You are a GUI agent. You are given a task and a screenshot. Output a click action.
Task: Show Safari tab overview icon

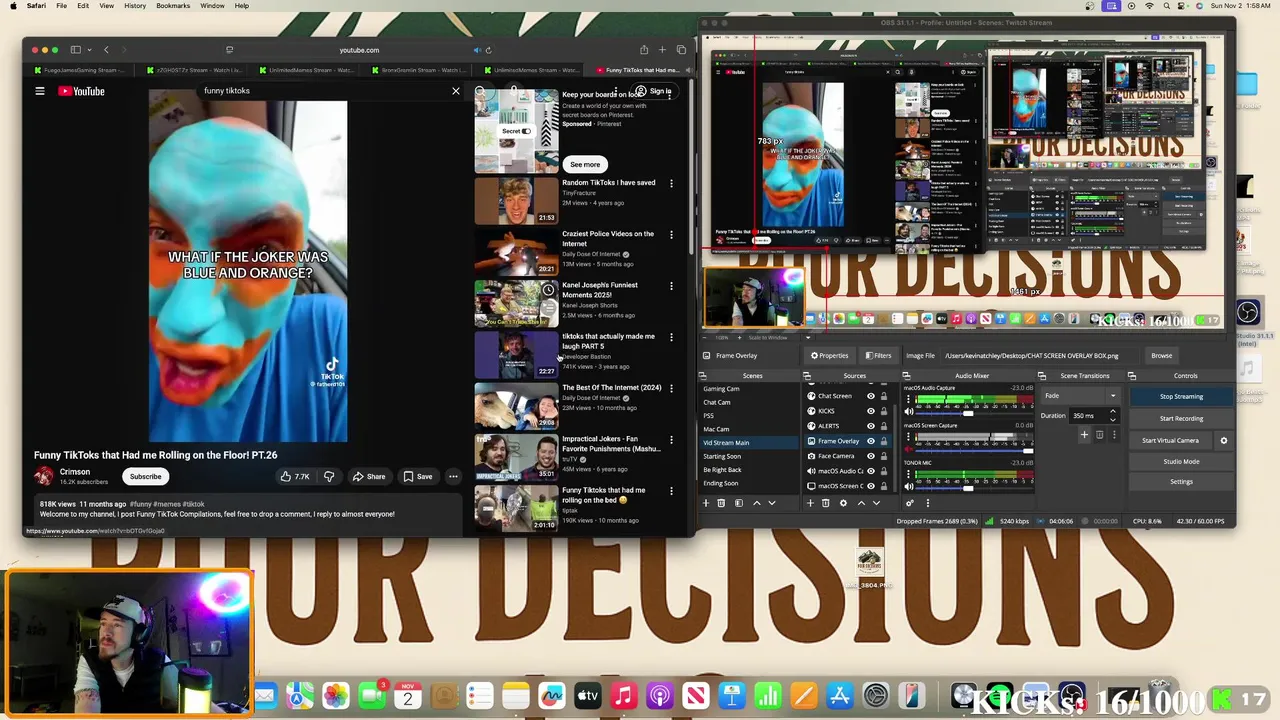tap(681, 50)
